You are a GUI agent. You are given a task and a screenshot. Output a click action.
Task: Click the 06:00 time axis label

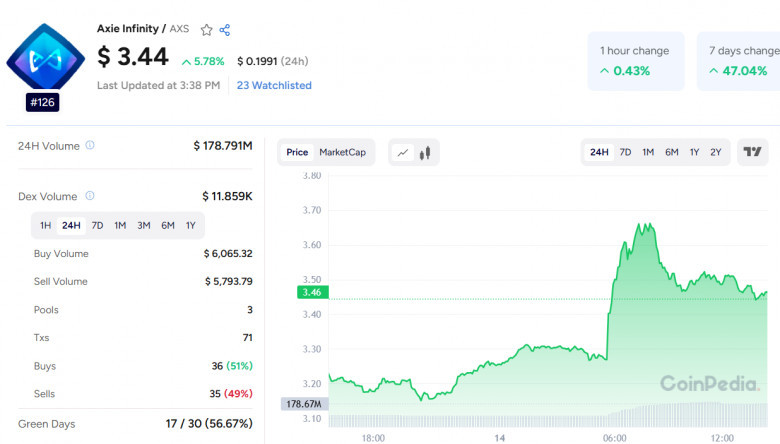(614, 438)
